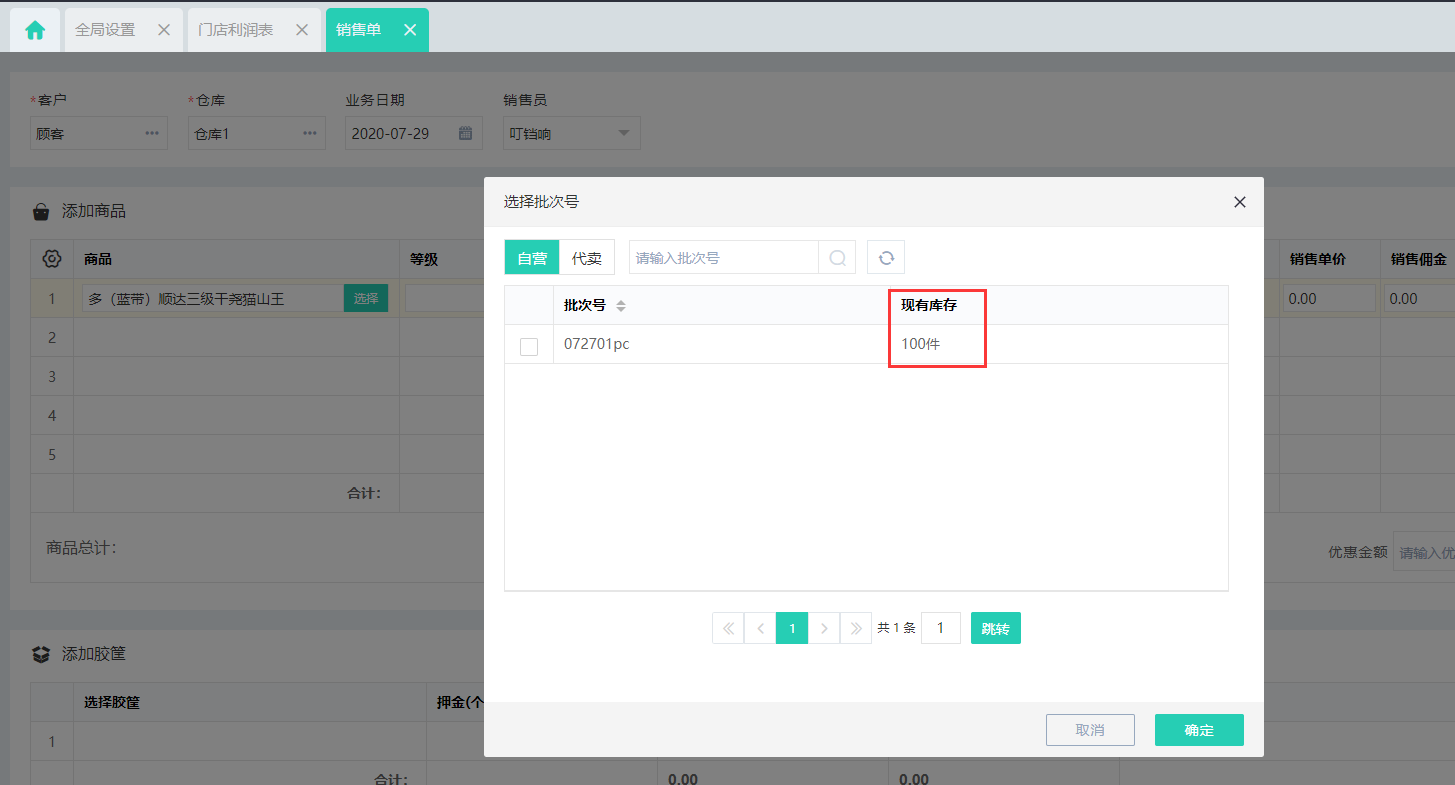Go to previous page arrow
This screenshot has width=1455, height=785.
point(760,628)
